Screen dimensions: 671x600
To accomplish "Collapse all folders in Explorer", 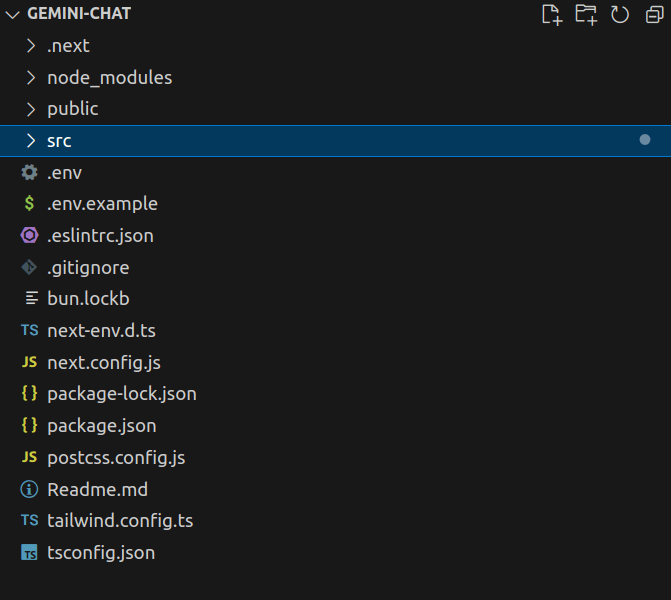I will tap(654, 15).
